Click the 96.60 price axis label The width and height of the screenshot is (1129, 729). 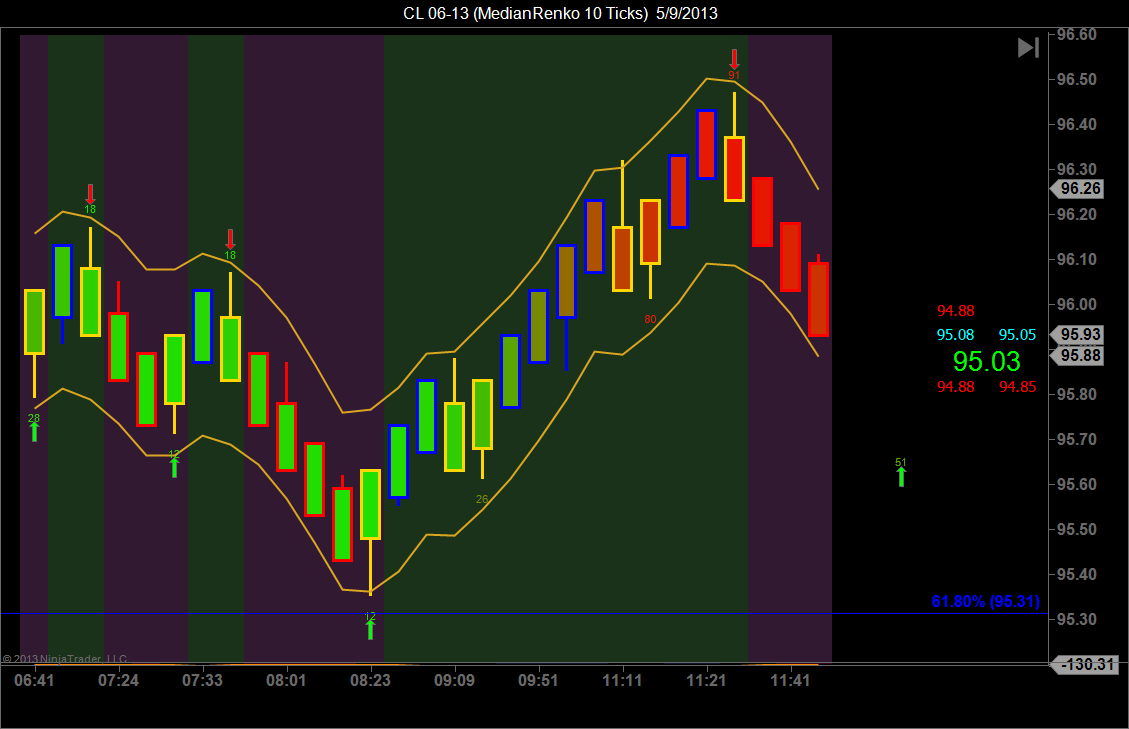pyautogui.click(x=1076, y=35)
